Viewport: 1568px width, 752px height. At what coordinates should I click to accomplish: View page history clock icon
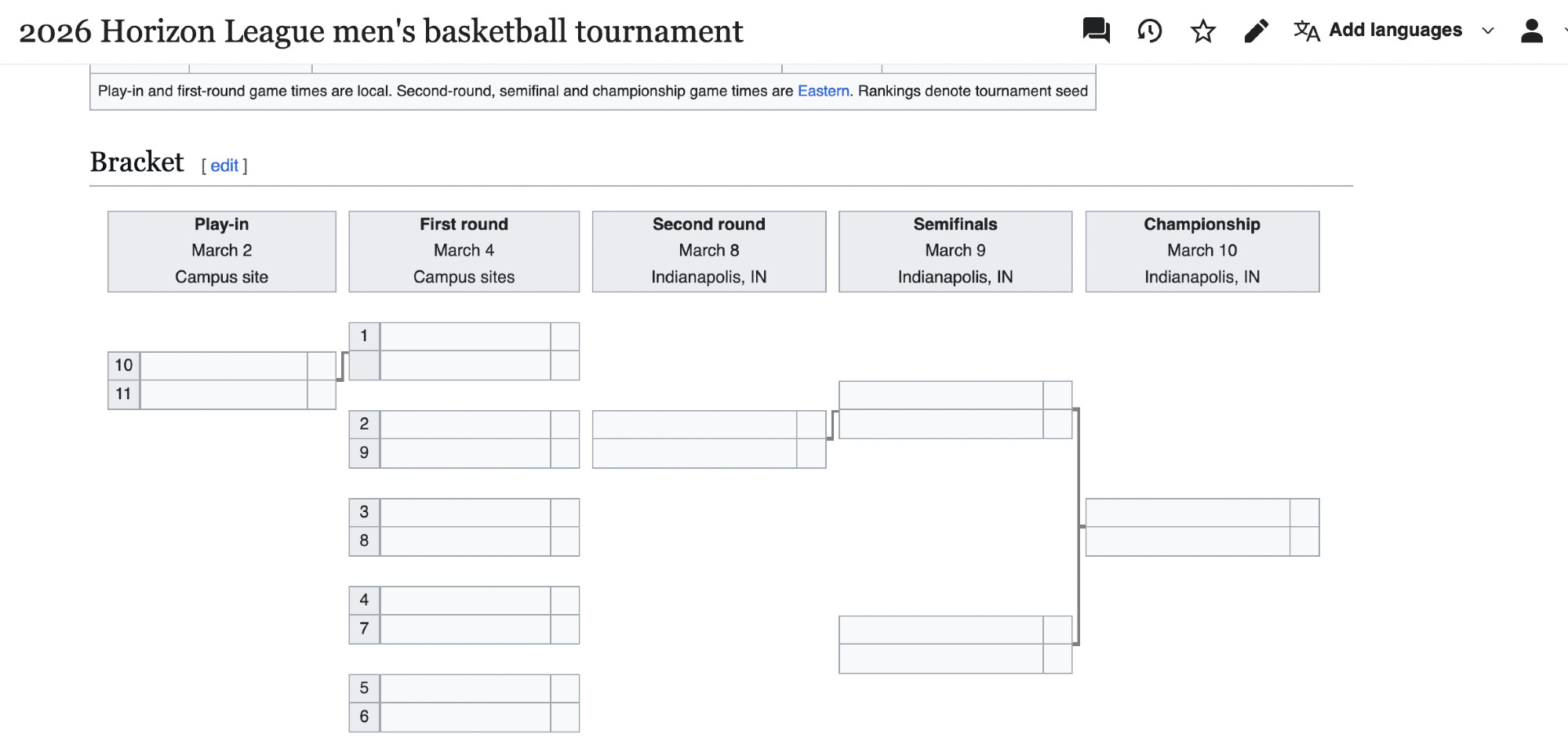coord(1149,31)
